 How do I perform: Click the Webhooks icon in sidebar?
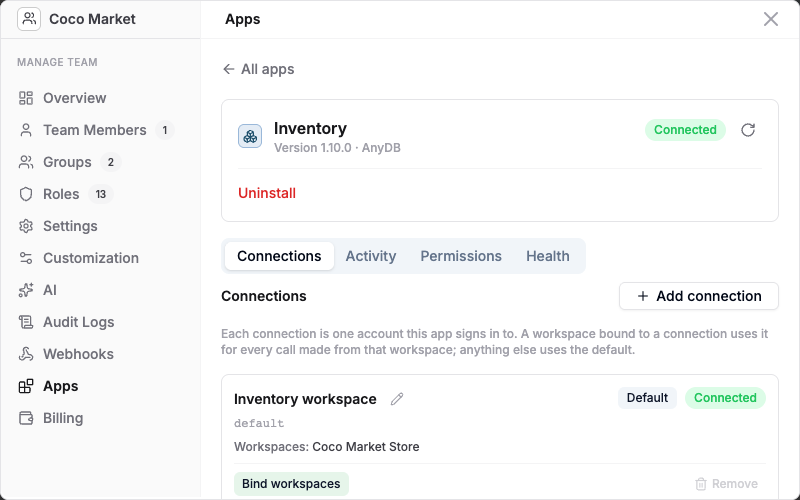(x=26, y=354)
